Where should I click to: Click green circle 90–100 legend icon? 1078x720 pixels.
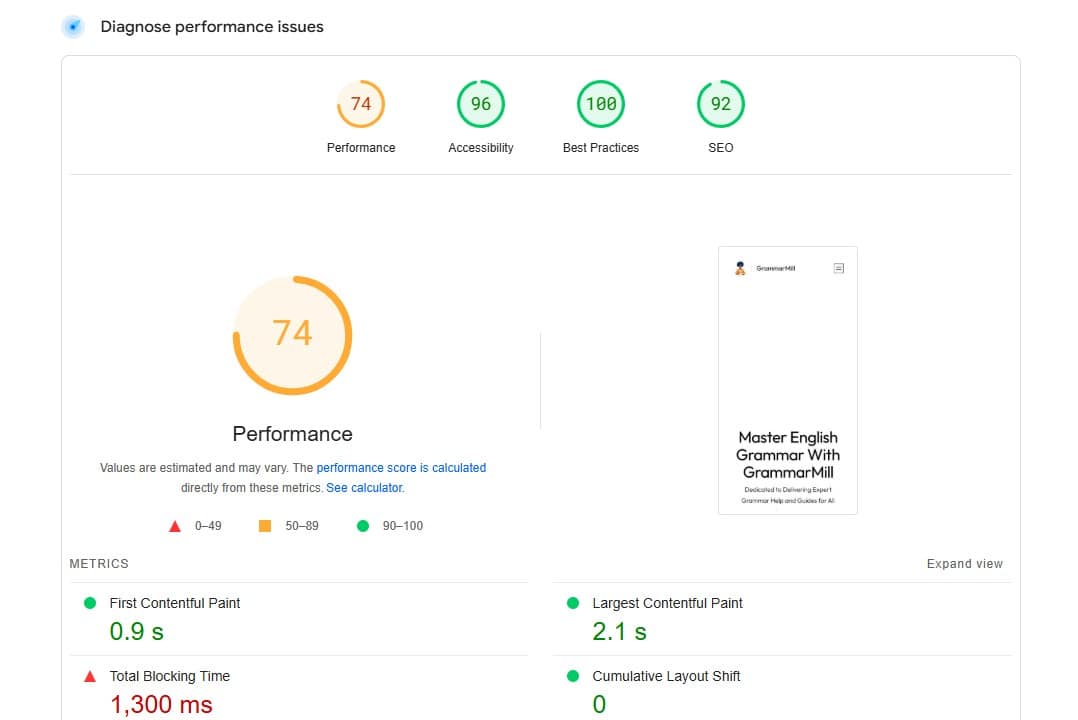click(363, 526)
